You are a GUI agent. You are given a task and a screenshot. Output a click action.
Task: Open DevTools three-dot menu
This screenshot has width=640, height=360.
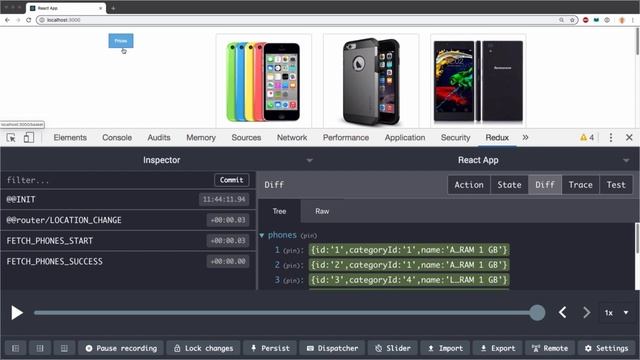click(x=611, y=138)
